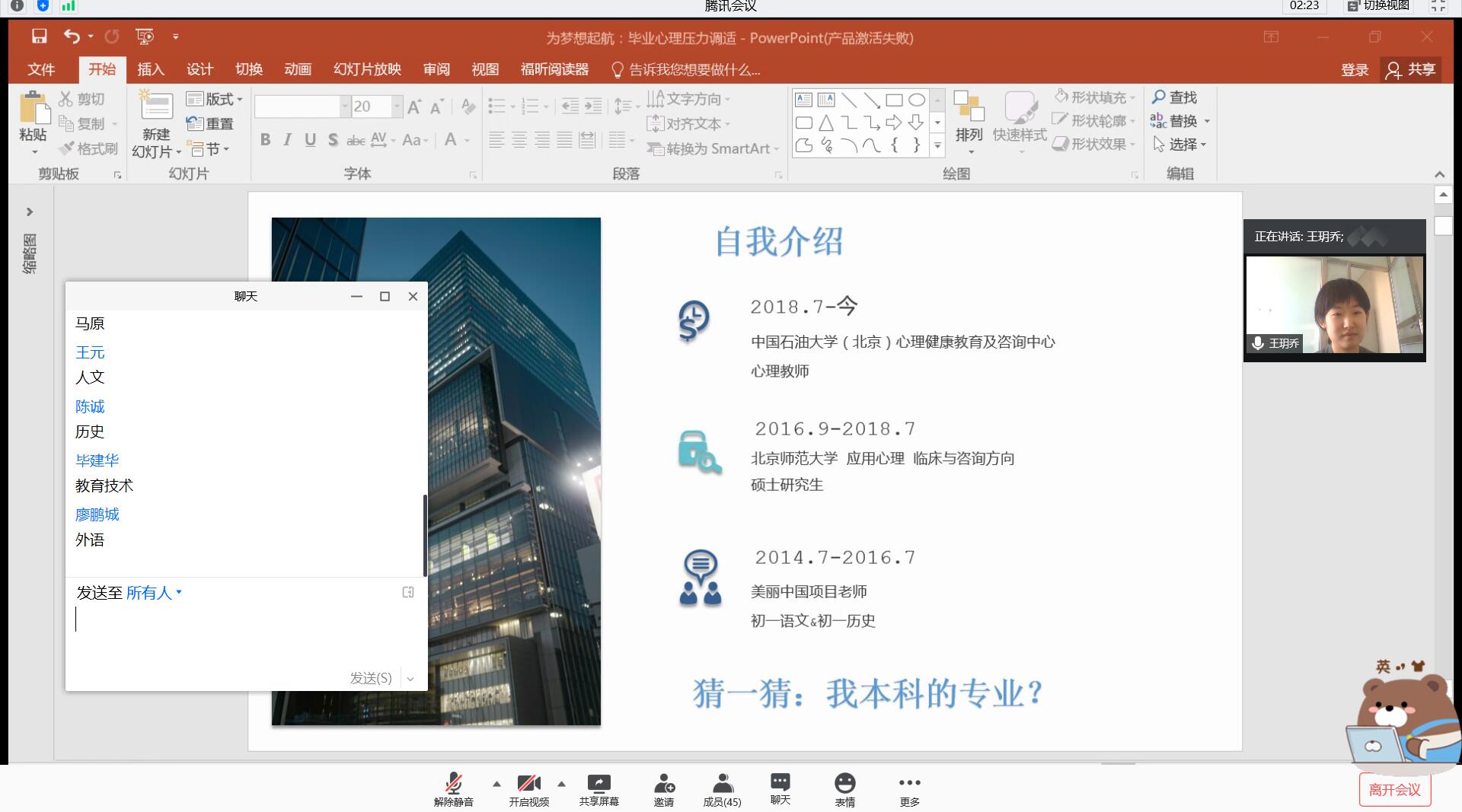Expand the thumbnail pane chevron
Viewport: 1462px width, 812px height.
click(x=30, y=212)
